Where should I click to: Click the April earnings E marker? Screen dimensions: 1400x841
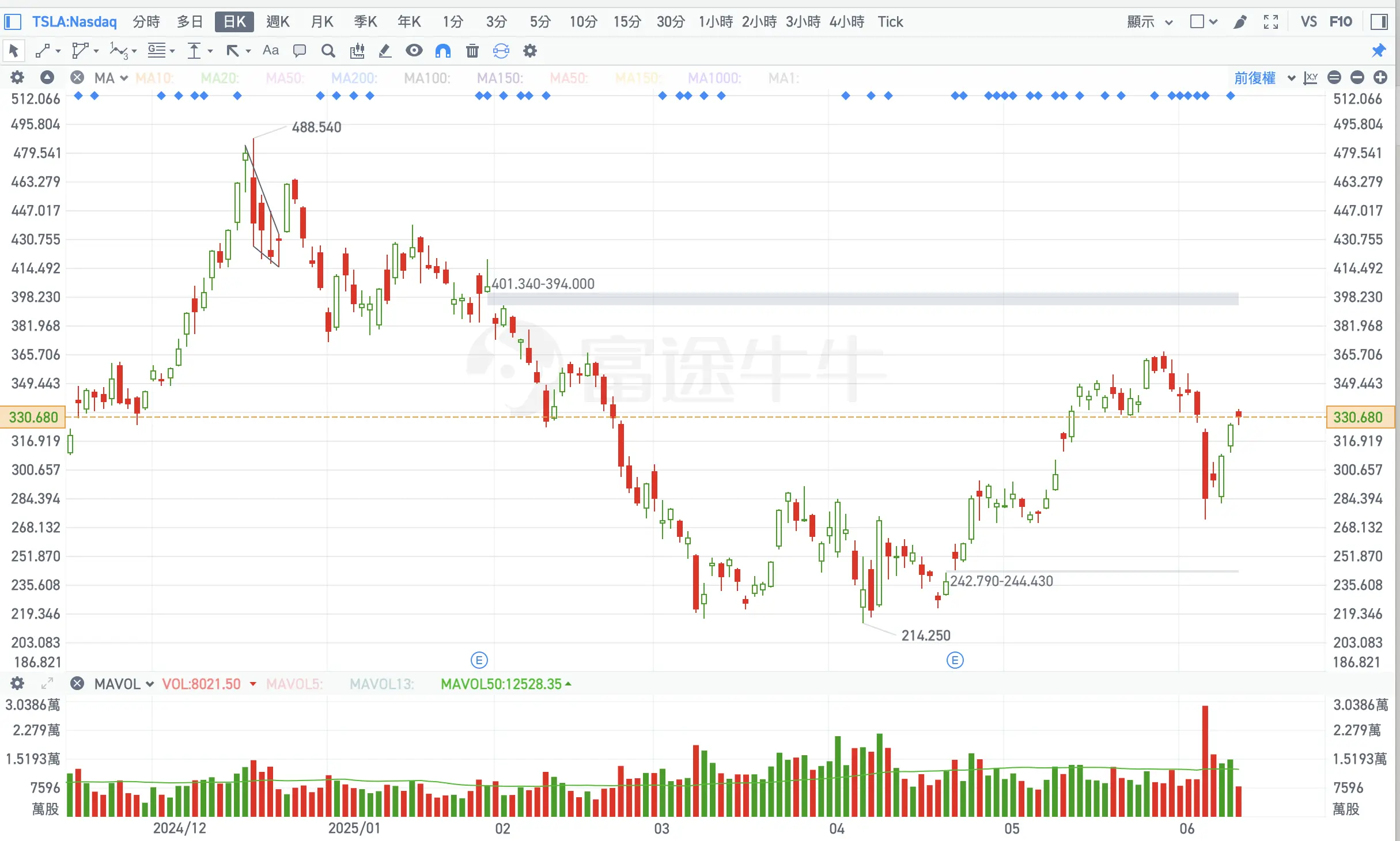click(x=955, y=660)
